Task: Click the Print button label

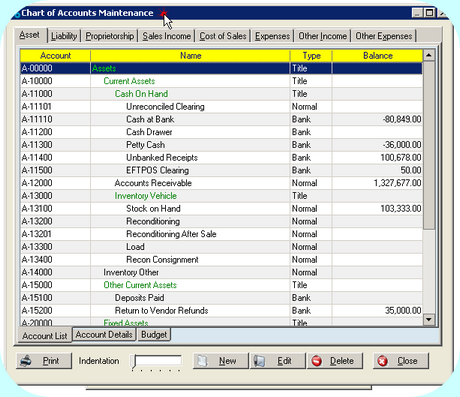Action: [x=51, y=361]
